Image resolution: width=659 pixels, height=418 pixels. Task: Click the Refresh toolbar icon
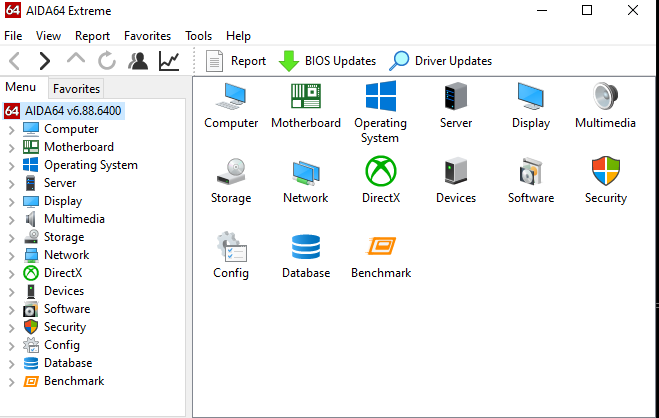[107, 61]
